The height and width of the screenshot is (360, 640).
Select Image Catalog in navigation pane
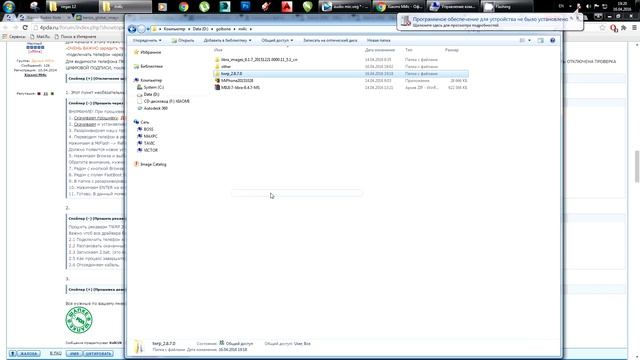pos(153,164)
